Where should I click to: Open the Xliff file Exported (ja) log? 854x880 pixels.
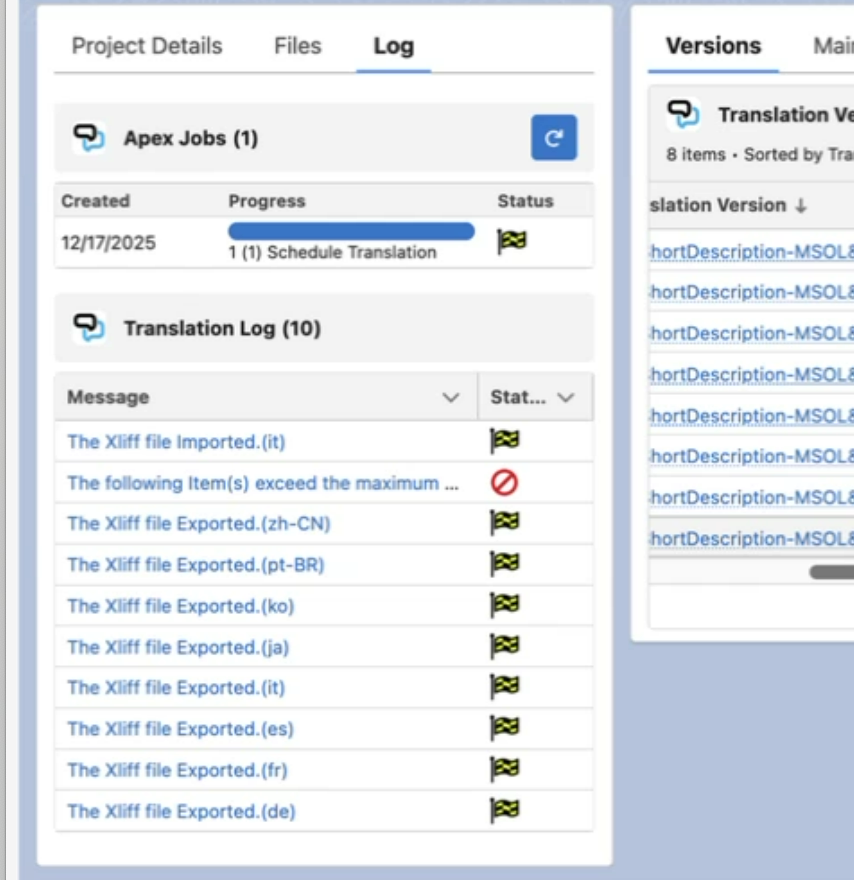click(178, 647)
